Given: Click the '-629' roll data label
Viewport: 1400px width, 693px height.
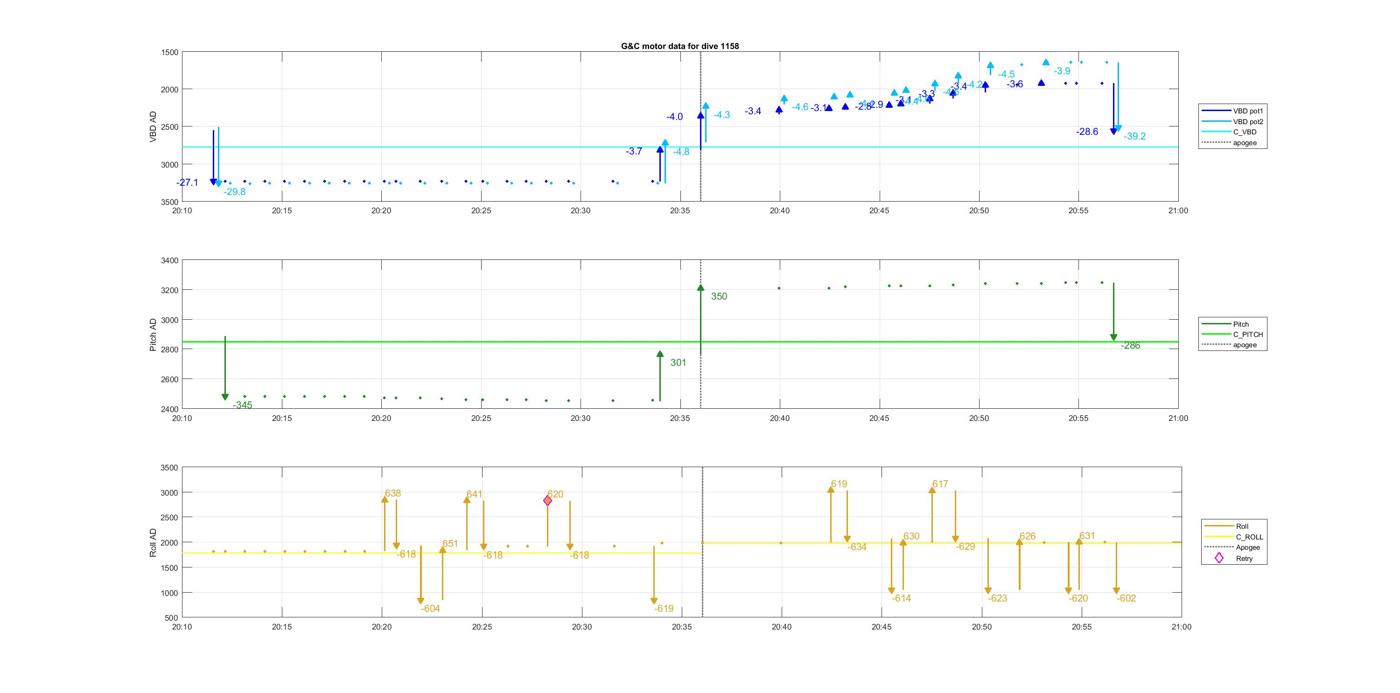Looking at the screenshot, I should pos(965,547).
